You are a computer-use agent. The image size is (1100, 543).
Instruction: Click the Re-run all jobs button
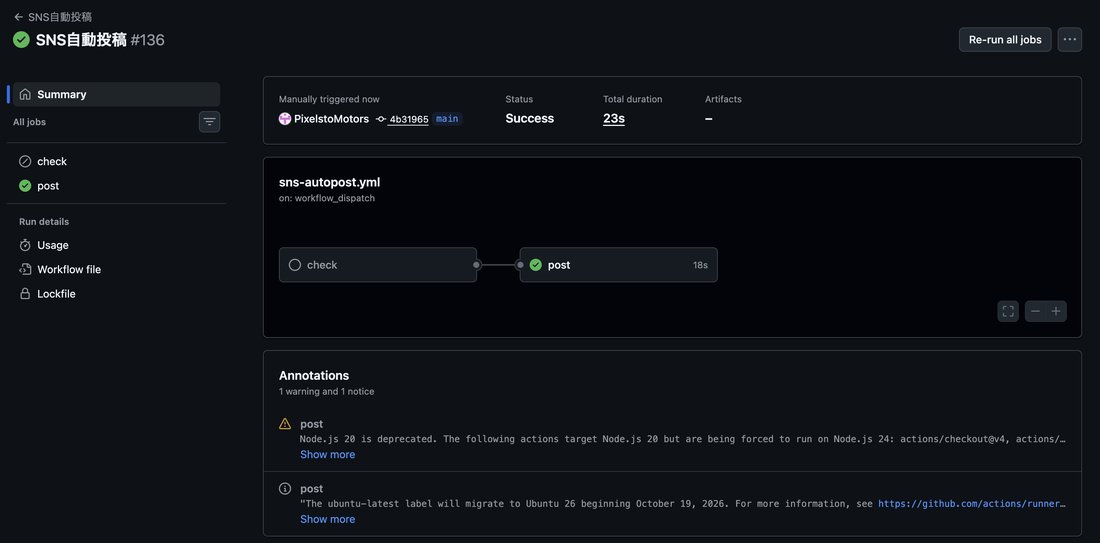tap(1005, 39)
